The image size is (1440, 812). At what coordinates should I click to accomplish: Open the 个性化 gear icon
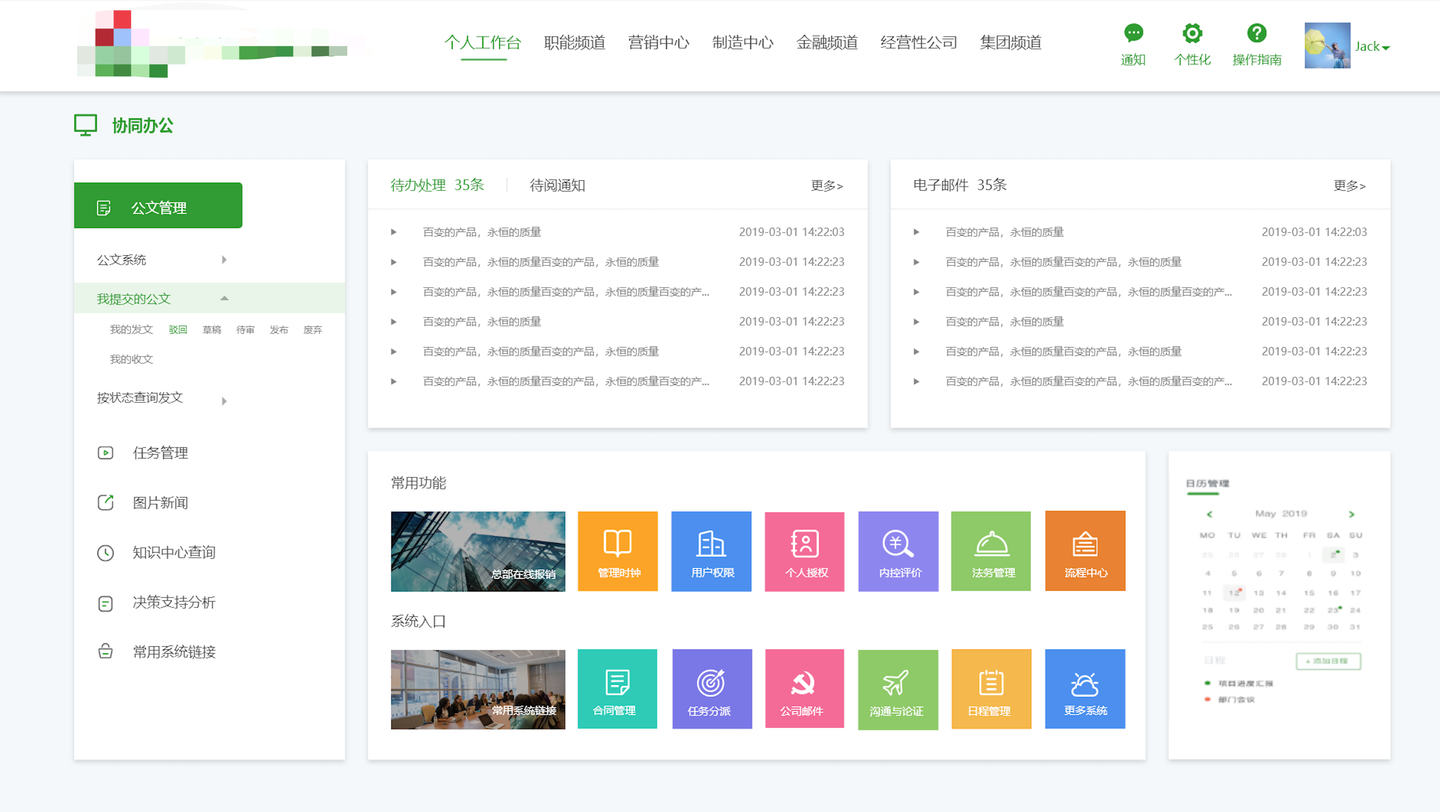pyautogui.click(x=1192, y=34)
